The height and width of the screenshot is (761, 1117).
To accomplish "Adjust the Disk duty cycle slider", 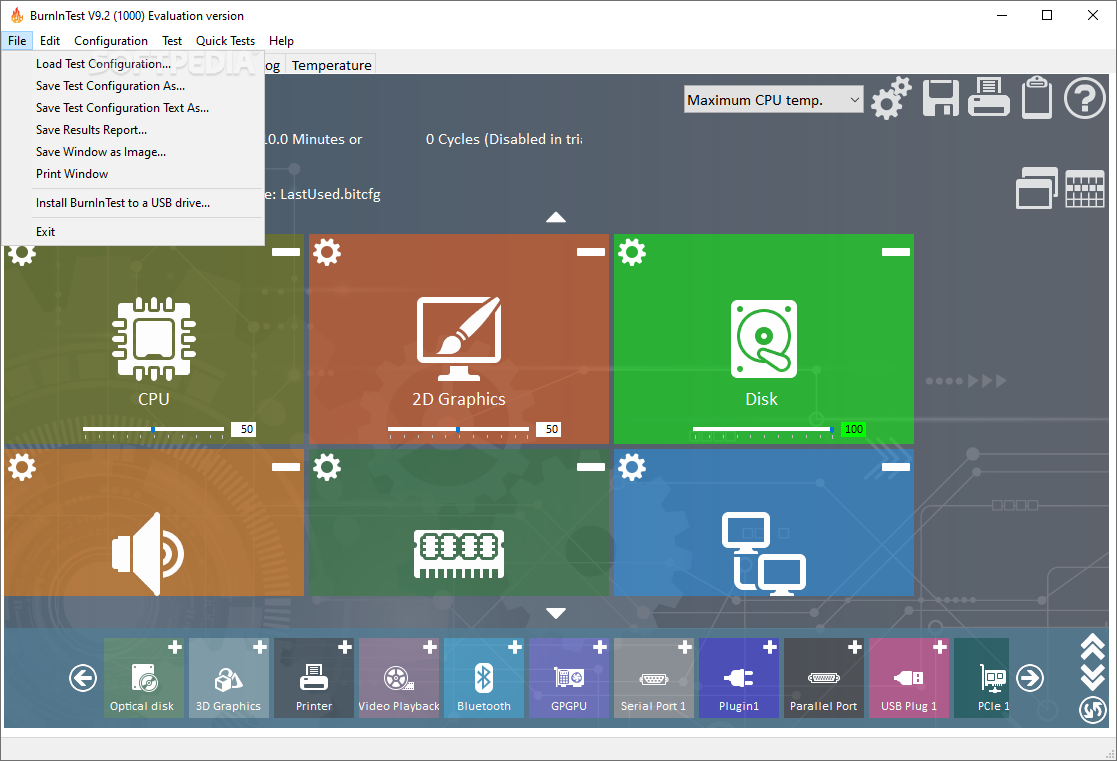I will [763, 430].
